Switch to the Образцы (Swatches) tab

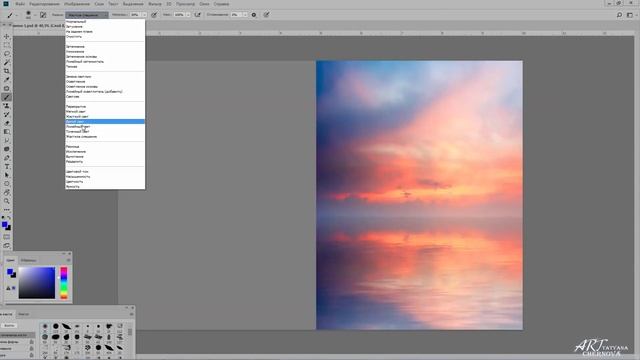[28, 260]
